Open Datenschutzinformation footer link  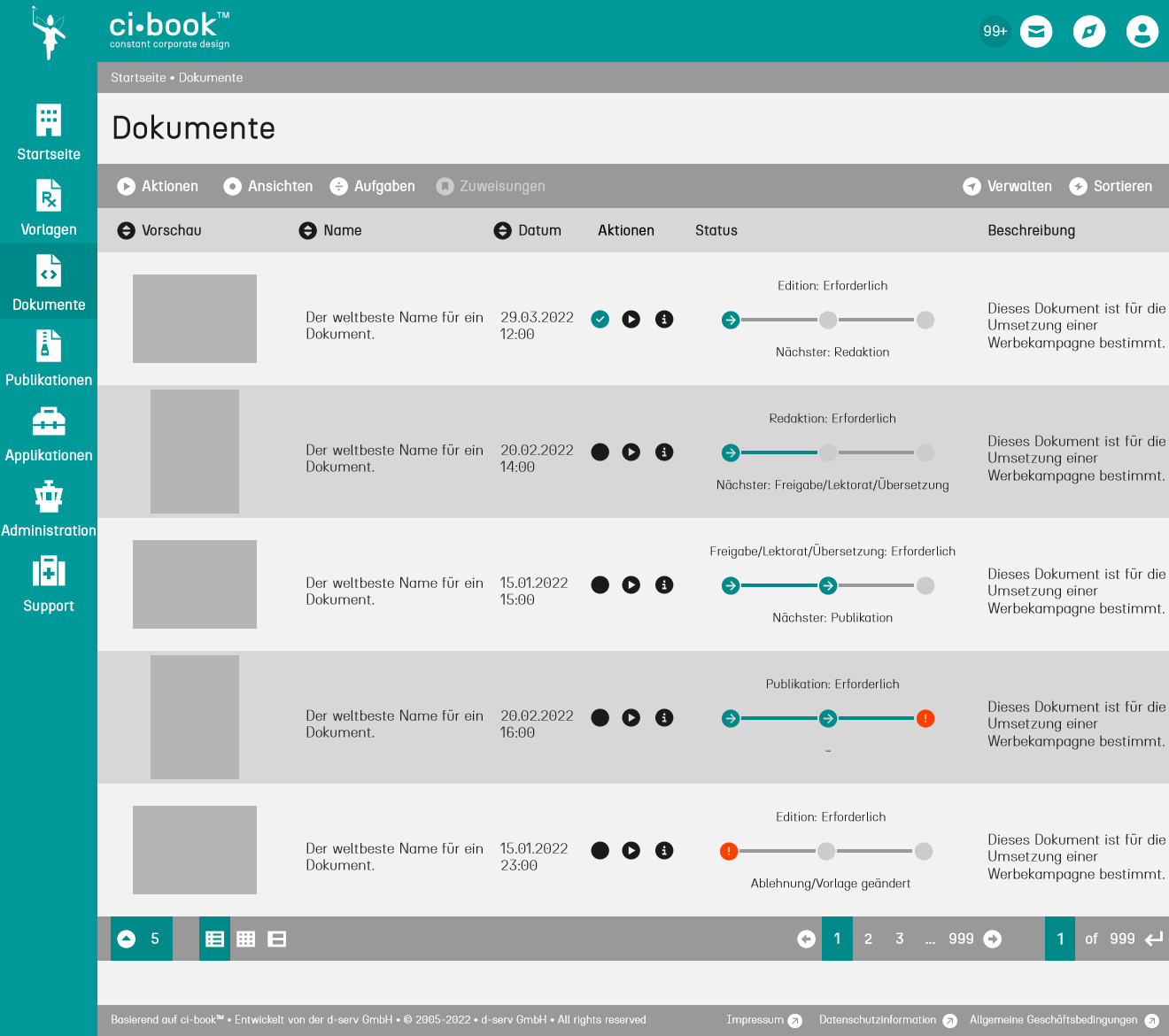pyautogui.click(x=887, y=1020)
